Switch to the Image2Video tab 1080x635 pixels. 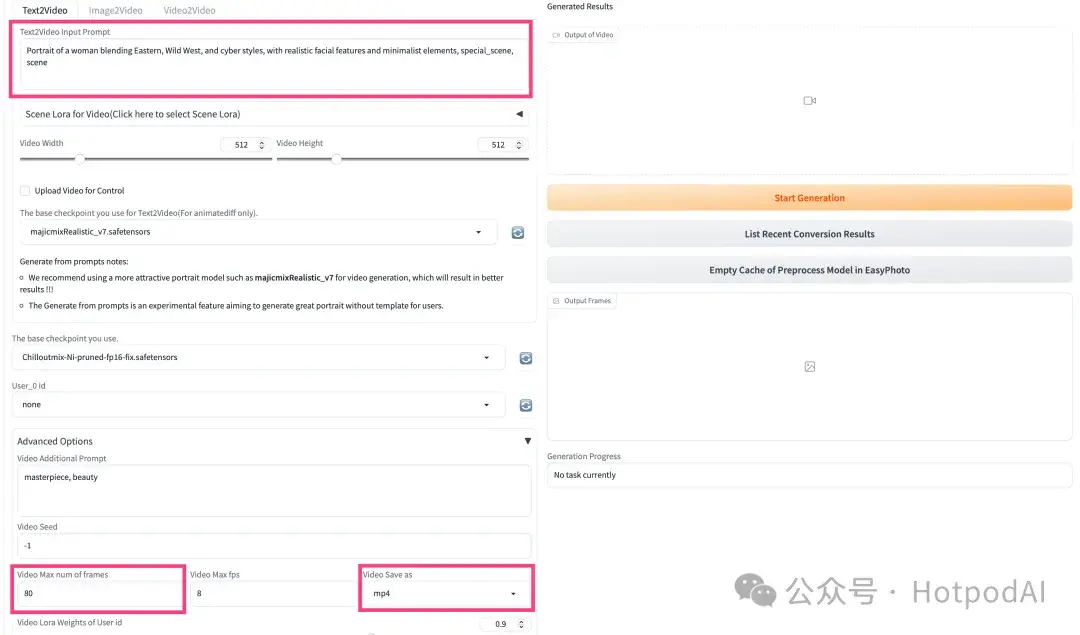pyautogui.click(x=115, y=10)
